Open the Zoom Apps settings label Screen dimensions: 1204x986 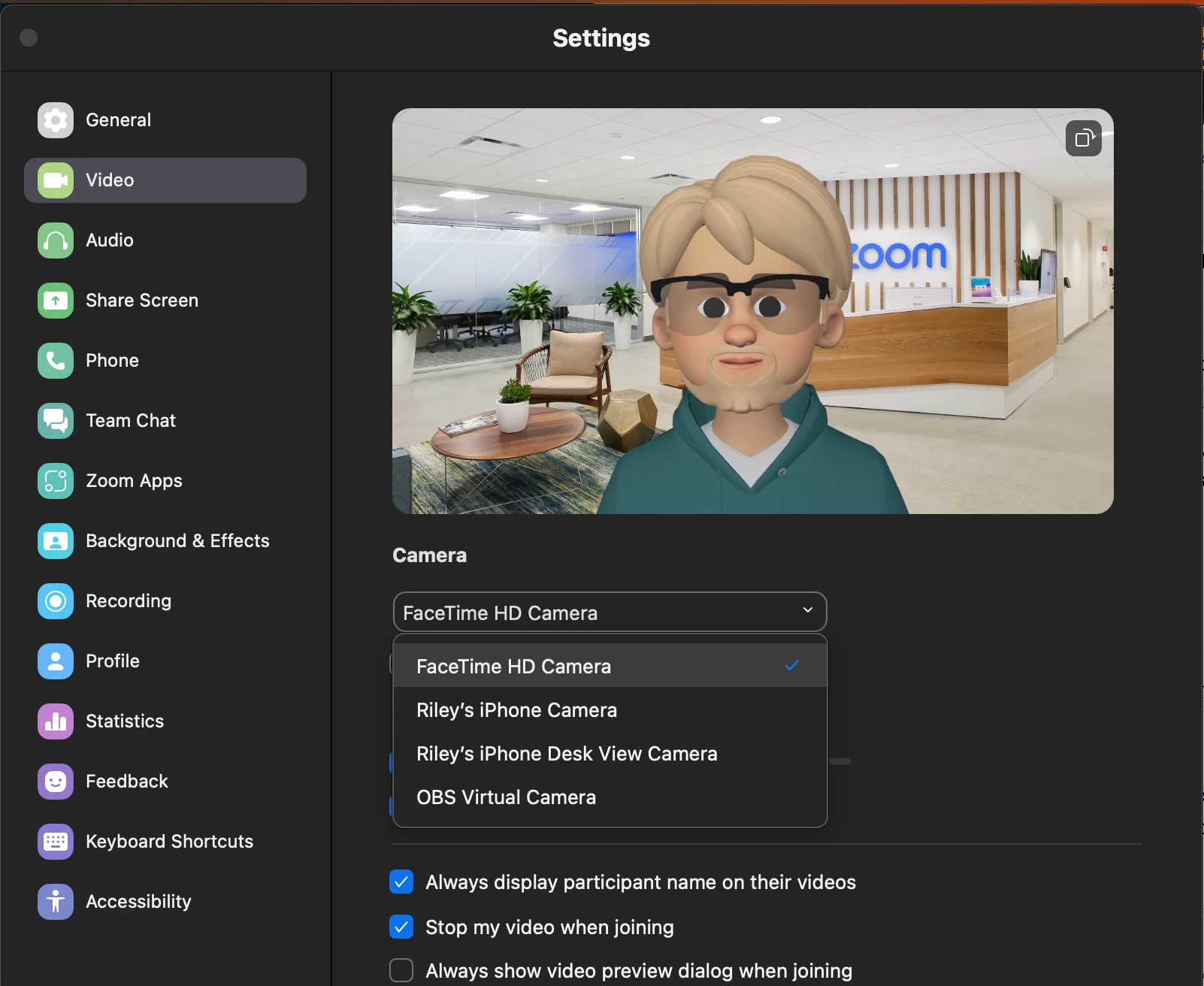[x=134, y=481]
